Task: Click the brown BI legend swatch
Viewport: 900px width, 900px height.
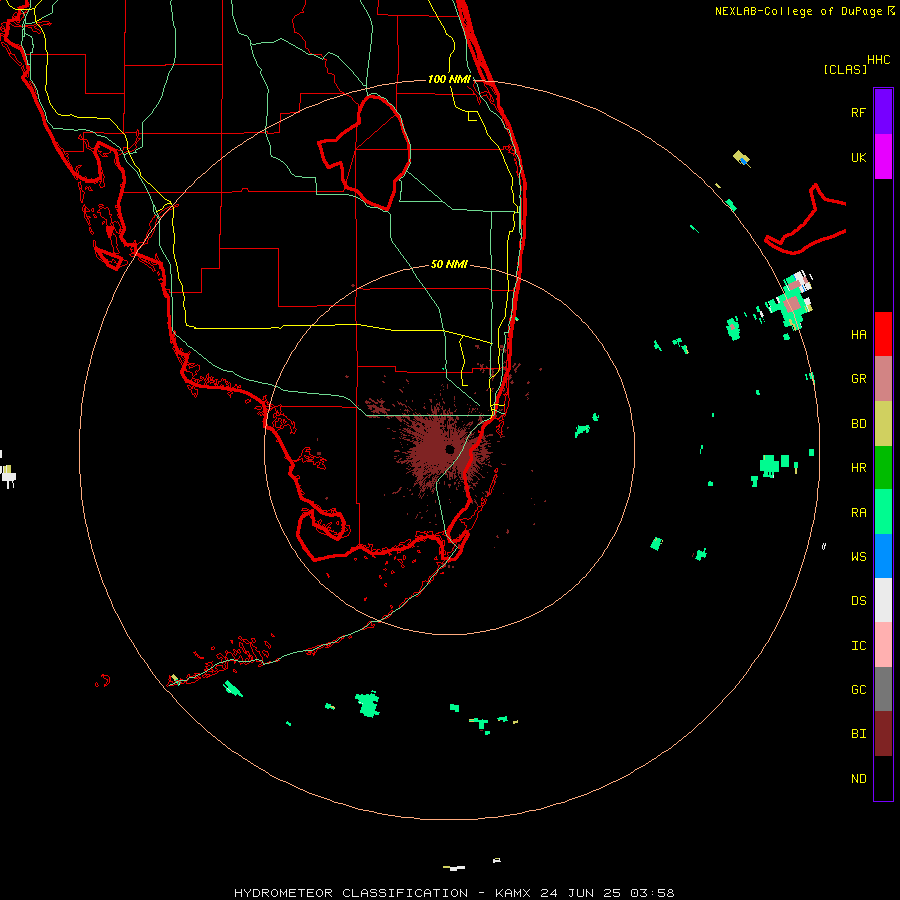Action: [883, 734]
